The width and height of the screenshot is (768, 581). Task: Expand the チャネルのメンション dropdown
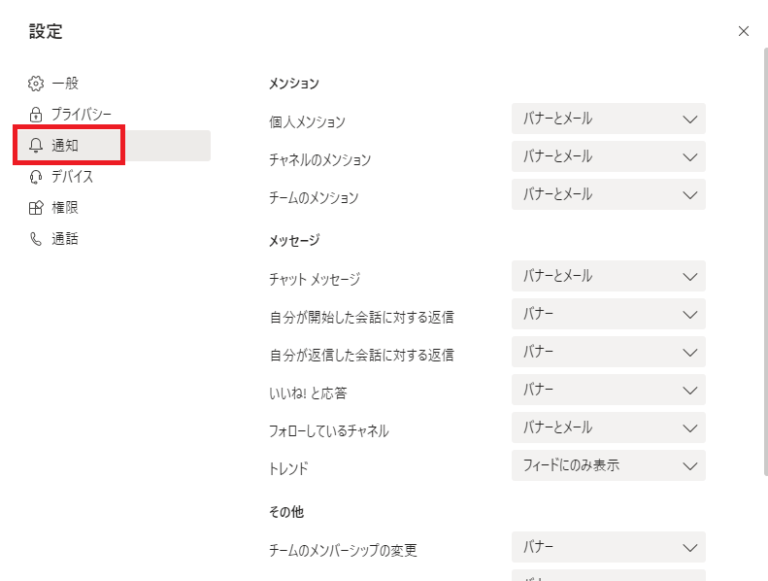coord(608,157)
